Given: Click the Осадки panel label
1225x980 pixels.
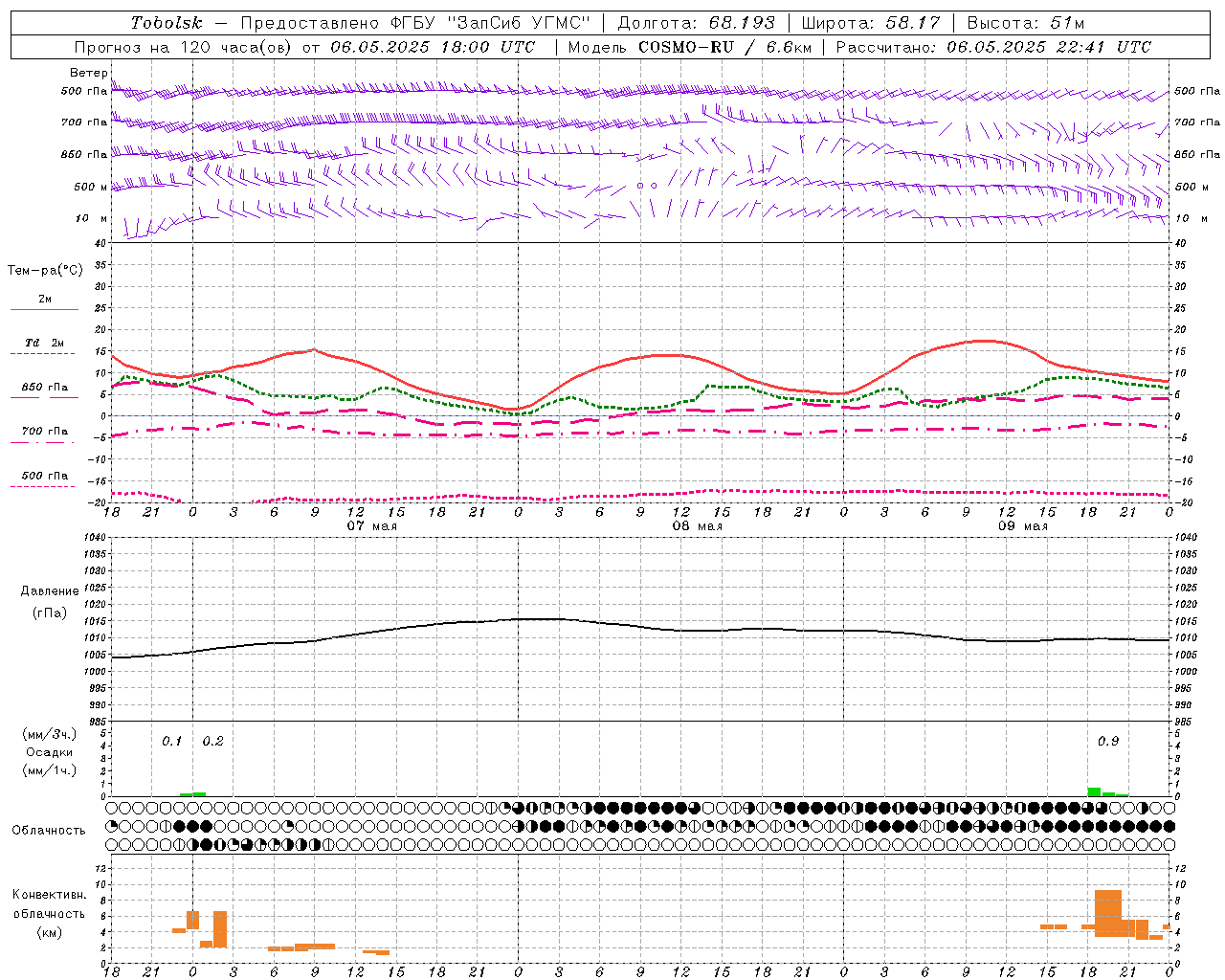Looking at the screenshot, I should (x=50, y=752).
